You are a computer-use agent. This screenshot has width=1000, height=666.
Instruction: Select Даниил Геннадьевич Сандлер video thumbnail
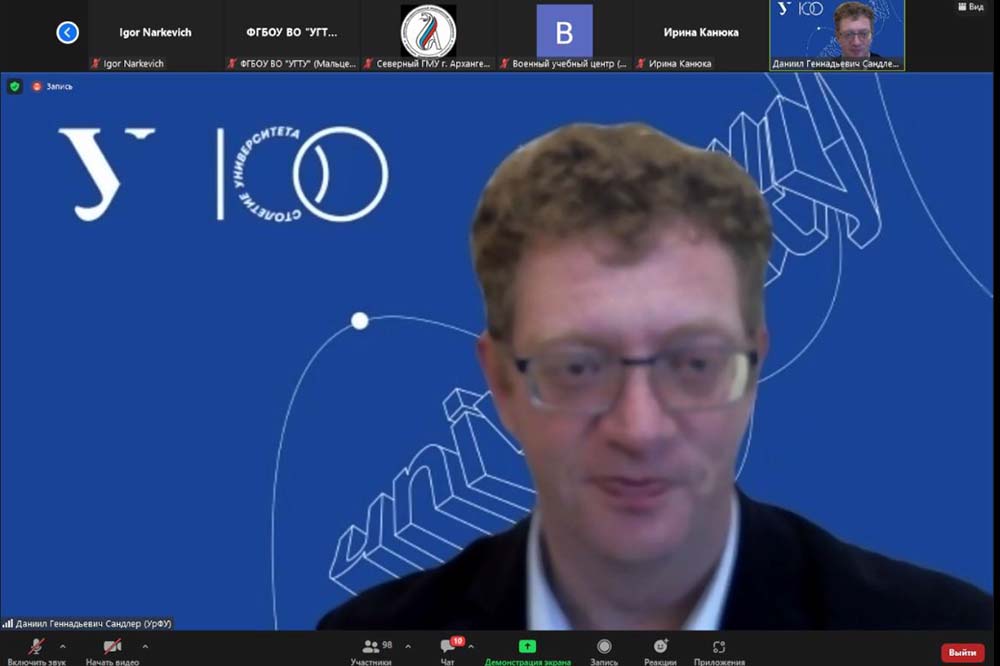point(837,35)
